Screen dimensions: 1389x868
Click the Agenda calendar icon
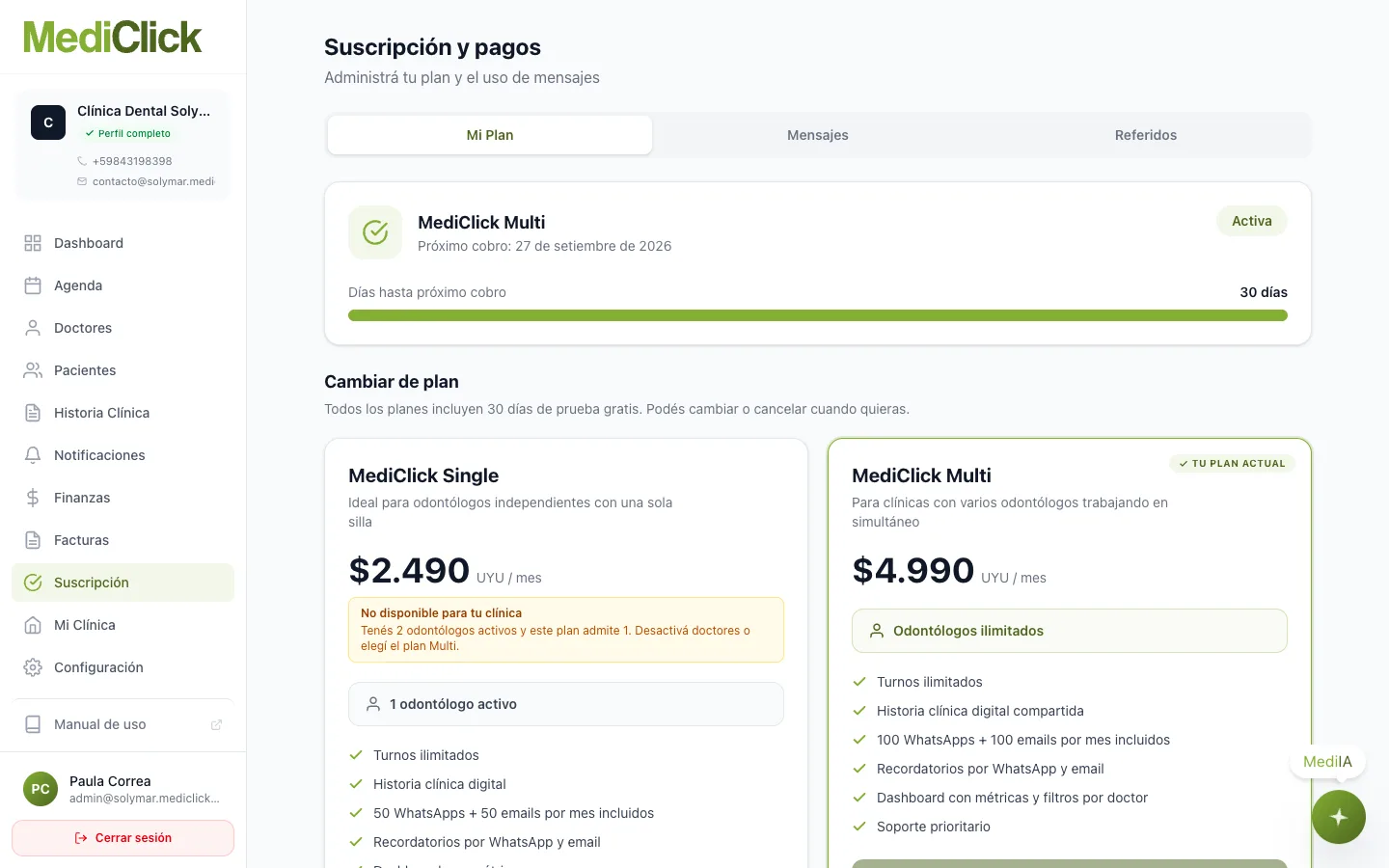click(33, 285)
